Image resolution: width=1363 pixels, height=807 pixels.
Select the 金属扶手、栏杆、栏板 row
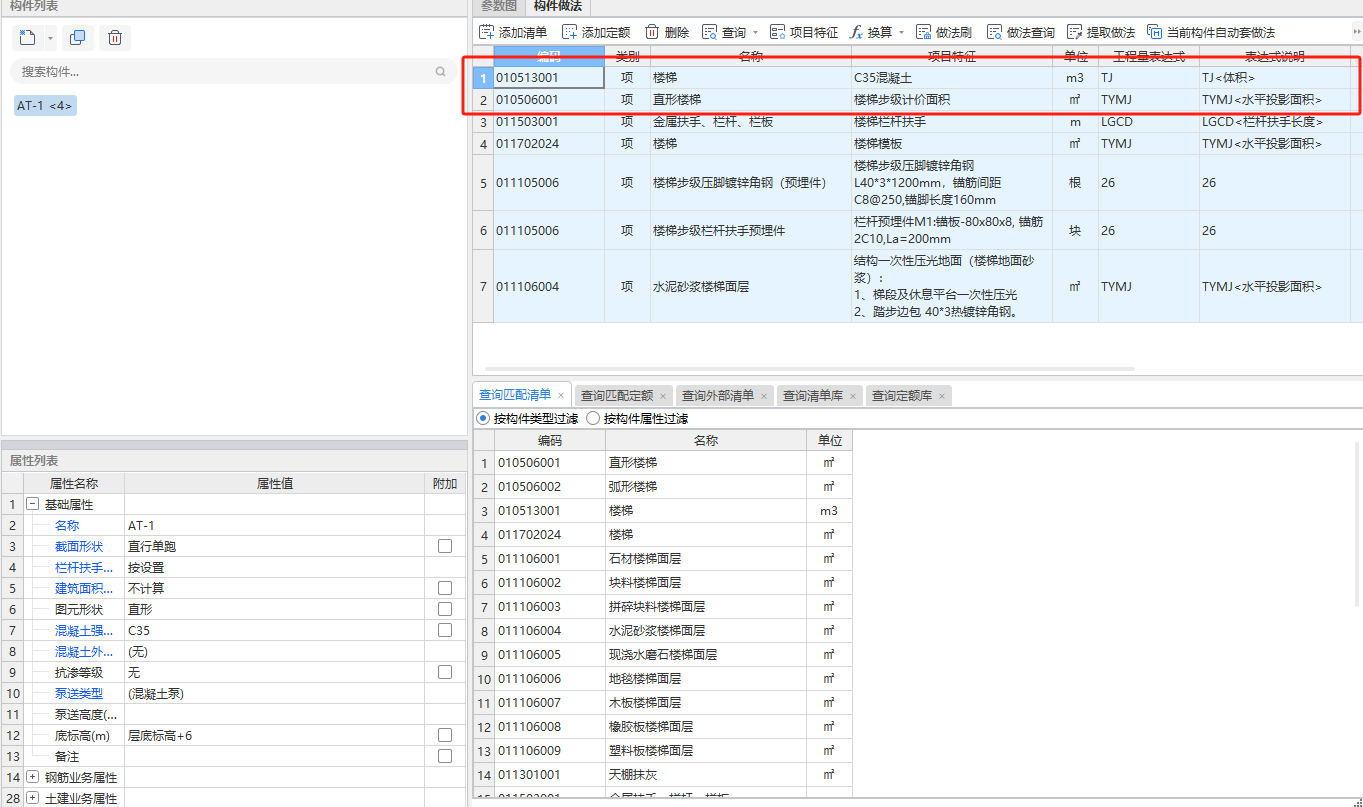750,122
